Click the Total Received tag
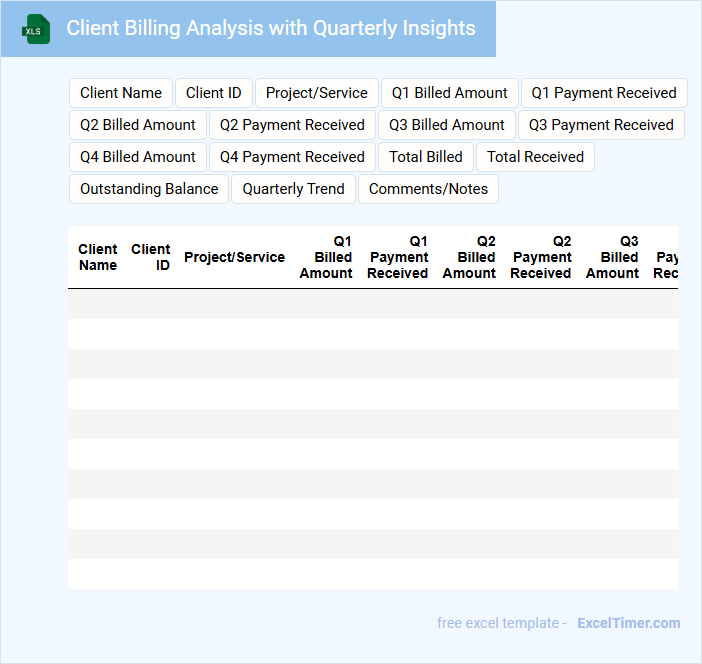This screenshot has width=702, height=664. click(x=535, y=157)
